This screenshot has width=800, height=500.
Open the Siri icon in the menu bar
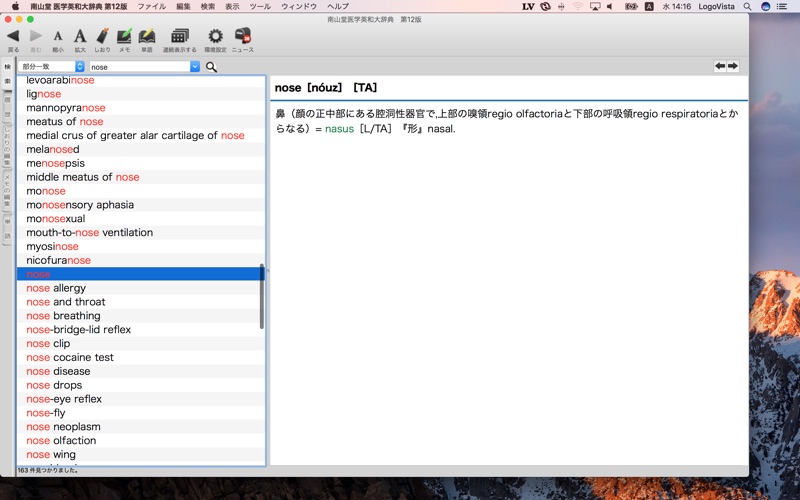[x=765, y=7]
